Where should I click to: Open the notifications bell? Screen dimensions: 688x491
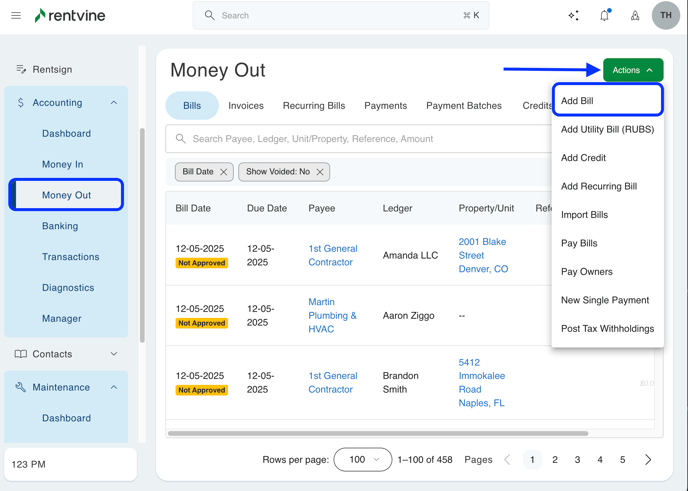pos(604,16)
